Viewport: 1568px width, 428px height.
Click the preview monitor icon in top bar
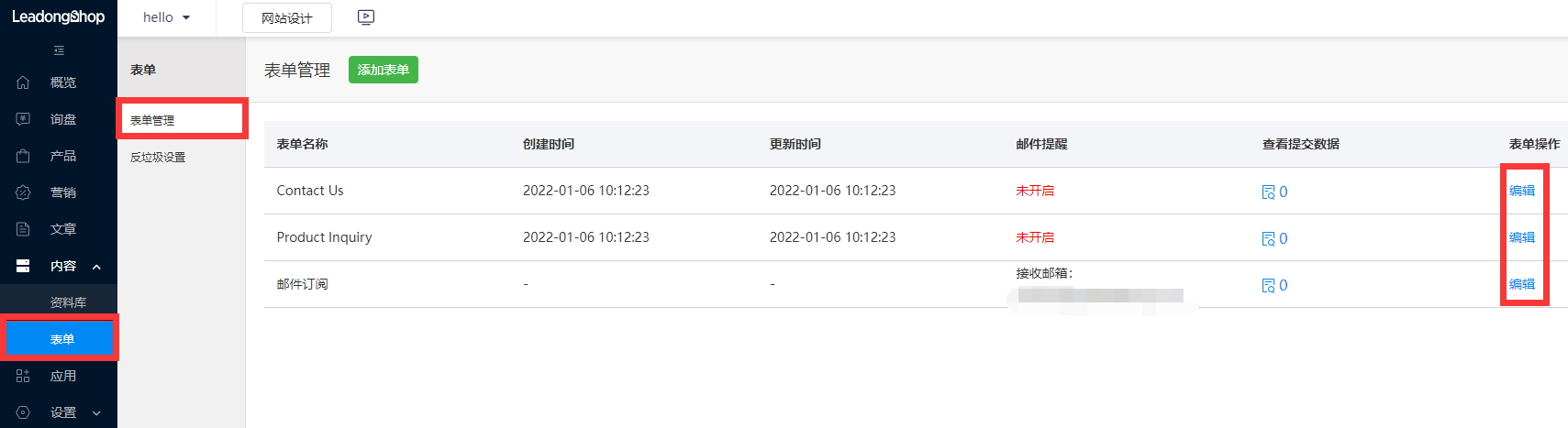[x=366, y=17]
